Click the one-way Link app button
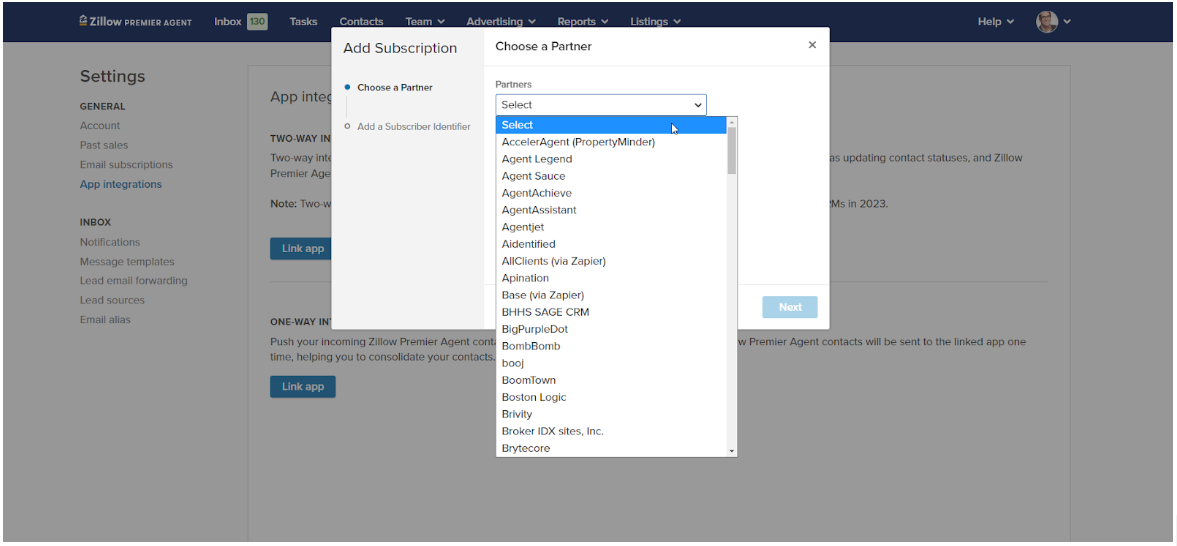This screenshot has width=1177, height=546. point(302,387)
